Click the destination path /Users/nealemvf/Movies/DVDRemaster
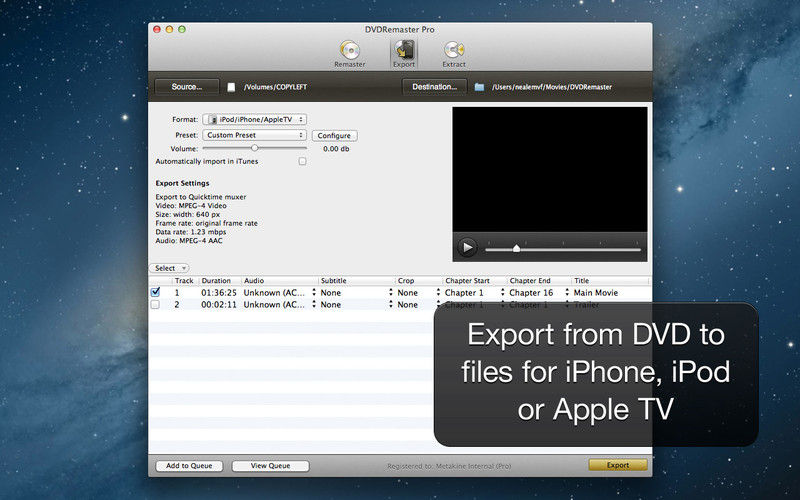The height and width of the screenshot is (500, 800). point(552,87)
